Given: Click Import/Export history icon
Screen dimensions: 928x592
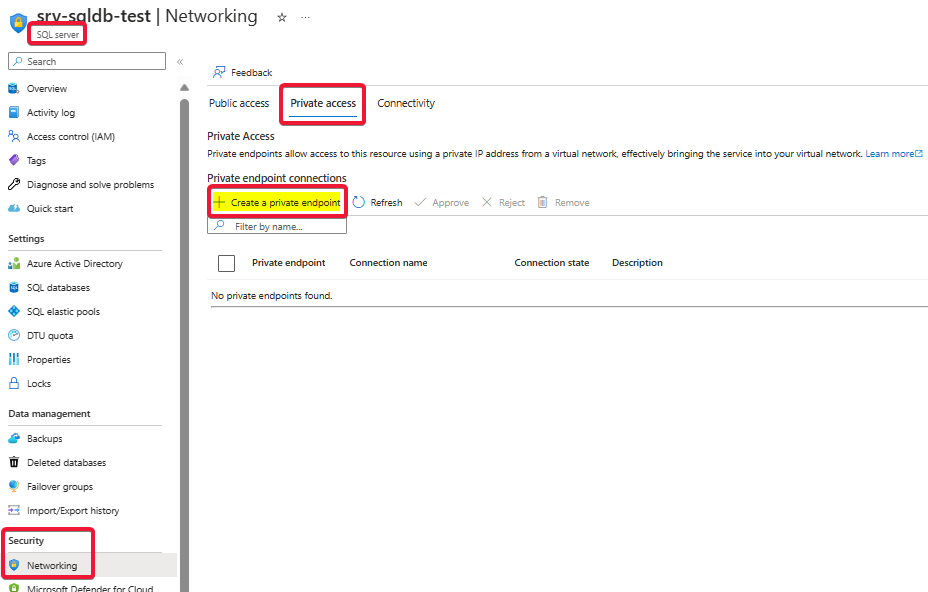Looking at the screenshot, I should coord(14,510).
